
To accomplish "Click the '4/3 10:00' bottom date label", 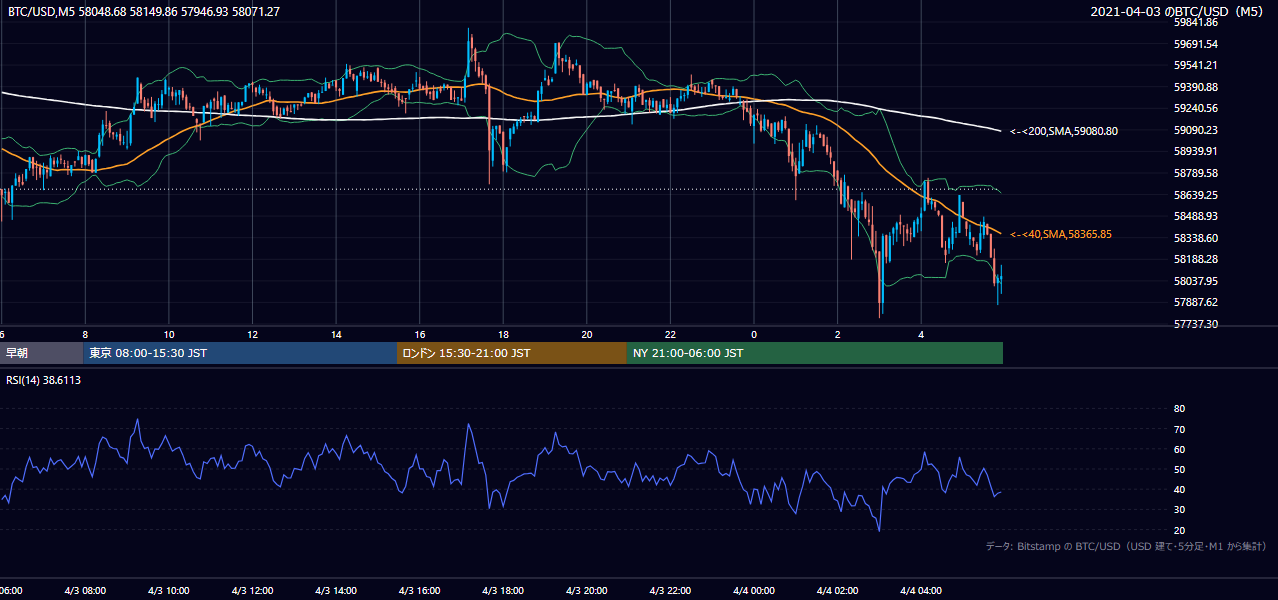I will 169,591.
